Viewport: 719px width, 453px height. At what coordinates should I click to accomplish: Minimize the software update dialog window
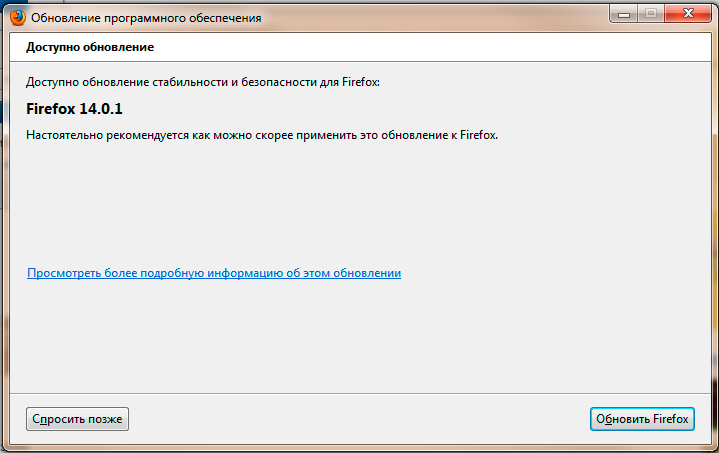tap(624, 13)
